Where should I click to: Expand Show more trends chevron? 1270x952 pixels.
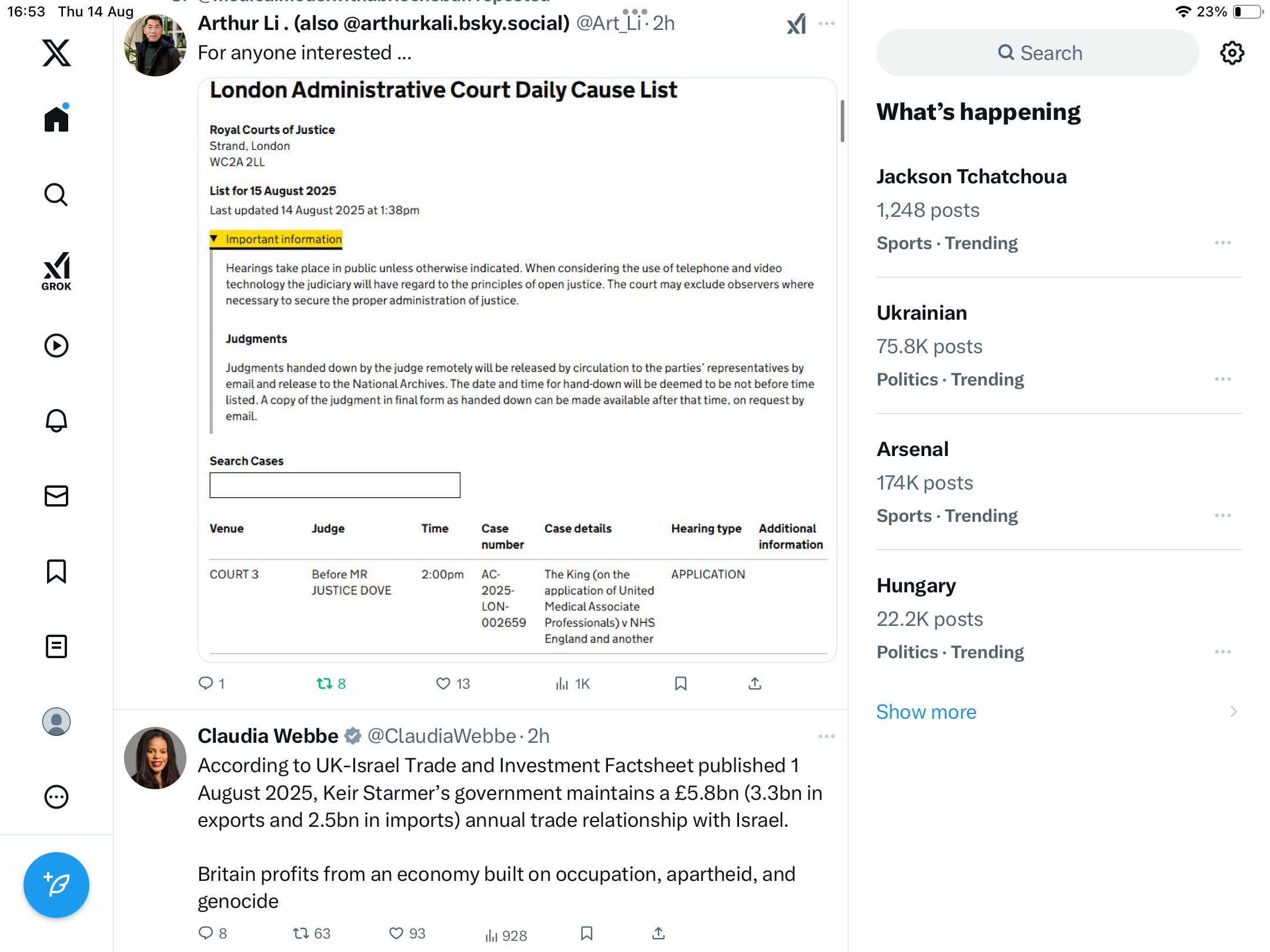tap(1233, 712)
